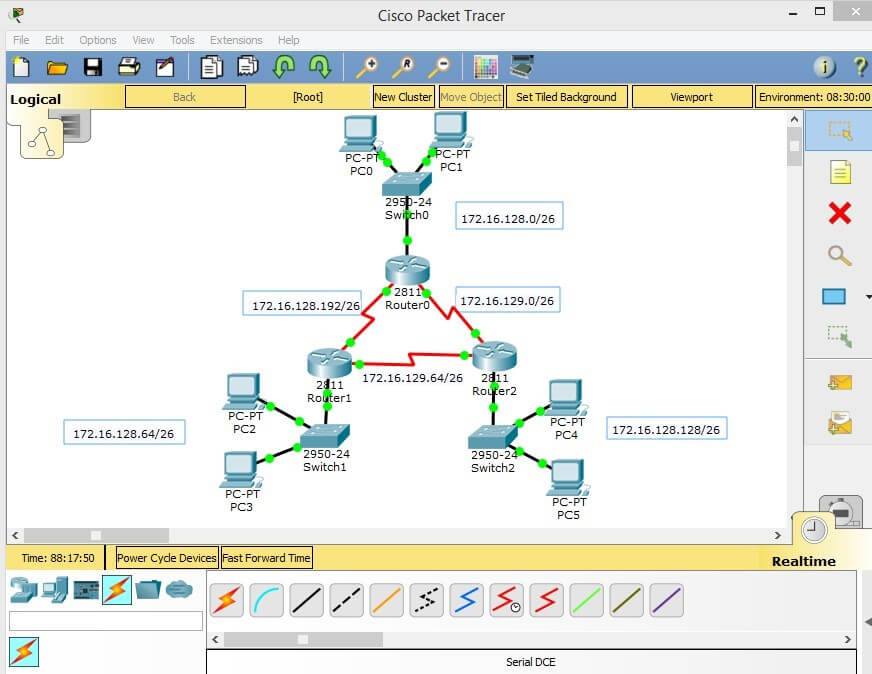The image size is (872, 674).
Task: Select the Router1 device
Action: (x=329, y=363)
